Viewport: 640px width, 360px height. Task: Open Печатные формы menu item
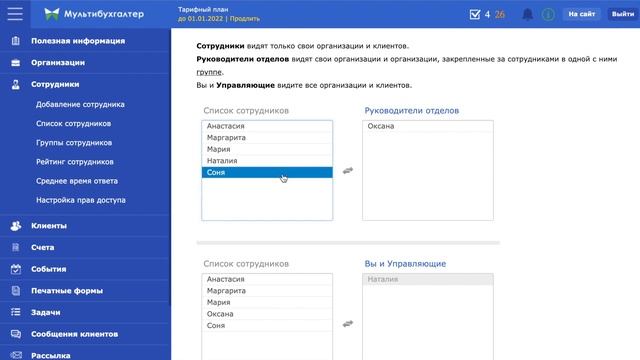click(x=67, y=291)
